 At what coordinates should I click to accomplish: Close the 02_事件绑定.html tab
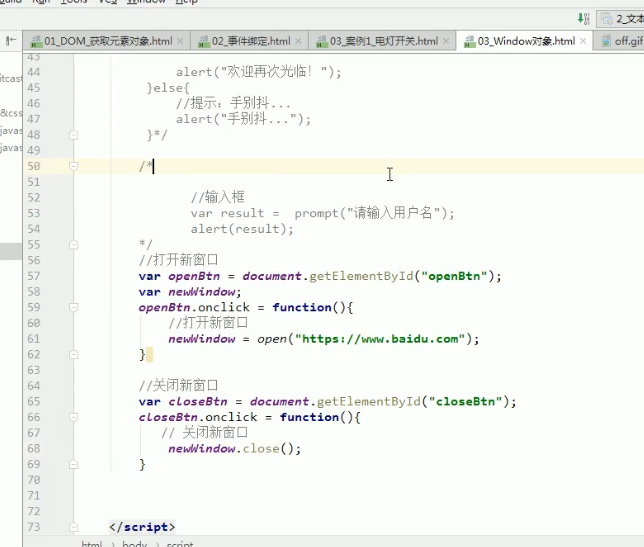(298, 41)
